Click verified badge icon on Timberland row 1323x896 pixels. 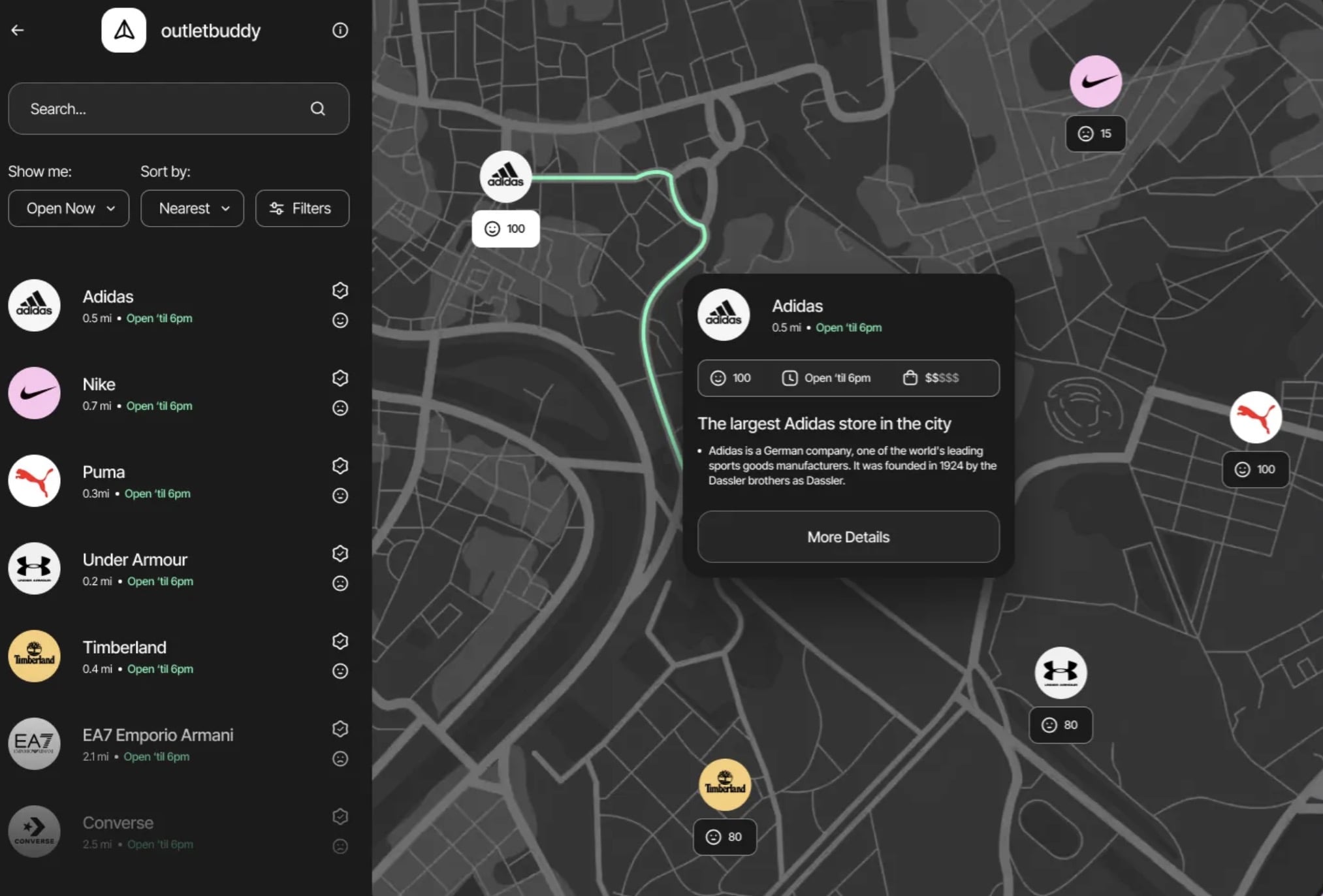pyautogui.click(x=340, y=641)
